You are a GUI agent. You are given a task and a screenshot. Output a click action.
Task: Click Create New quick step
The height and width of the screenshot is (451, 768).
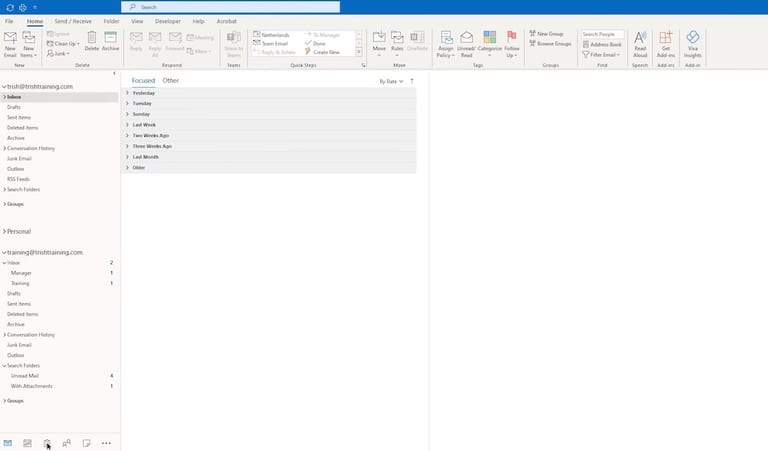point(322,52)
